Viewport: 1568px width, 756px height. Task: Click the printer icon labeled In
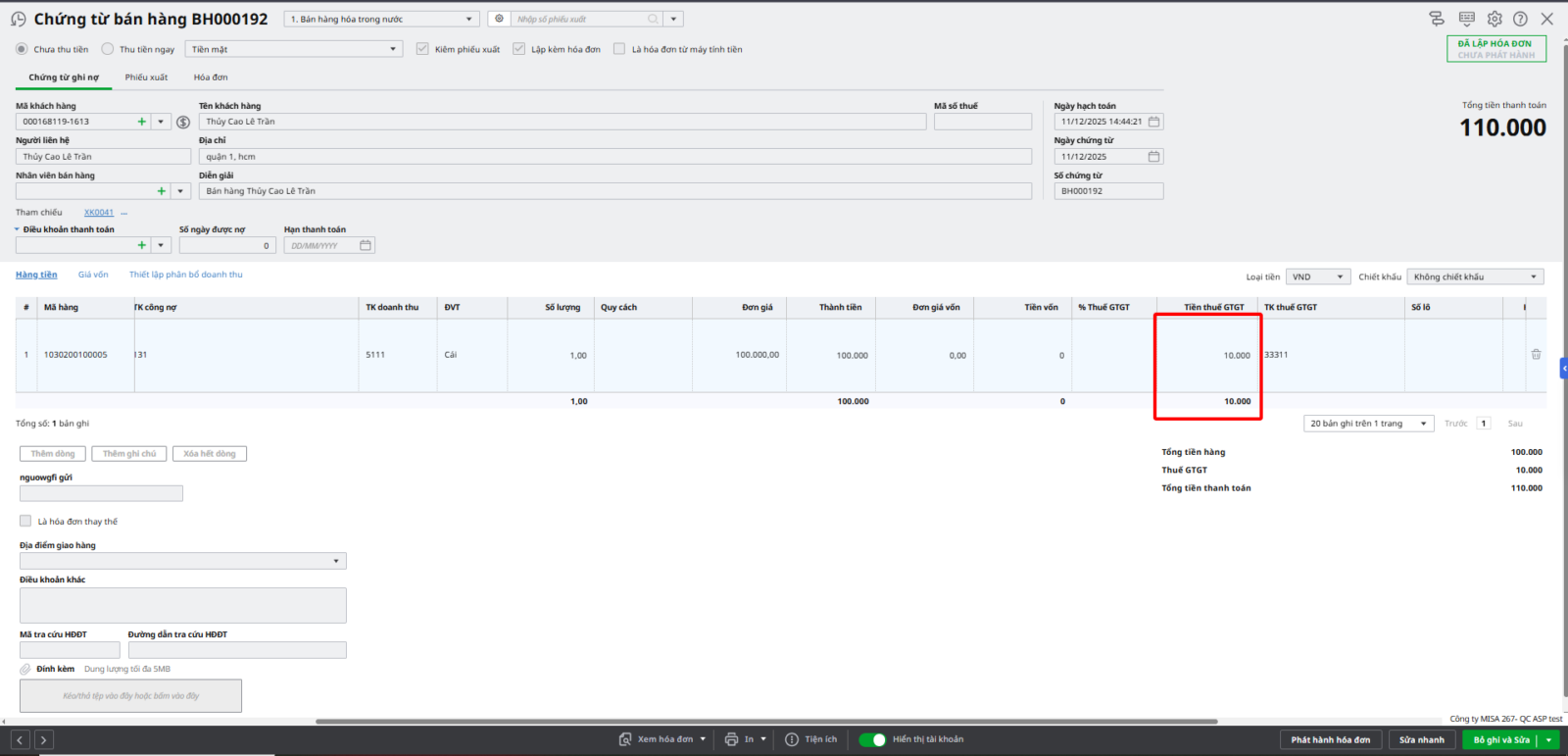[731, 739]
